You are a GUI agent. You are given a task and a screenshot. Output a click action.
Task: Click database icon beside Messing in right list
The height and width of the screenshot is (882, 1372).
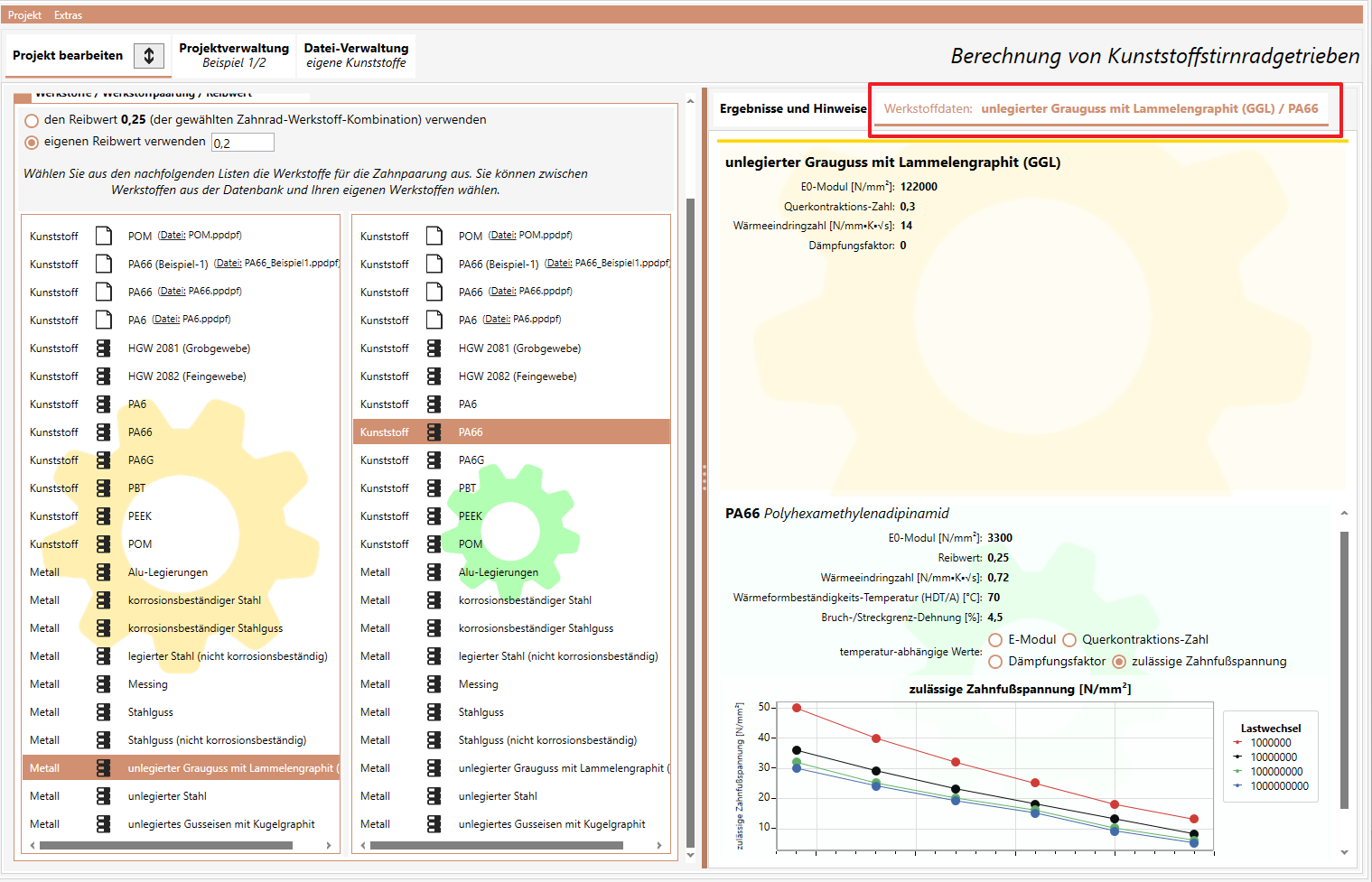(x=434, y=684)
